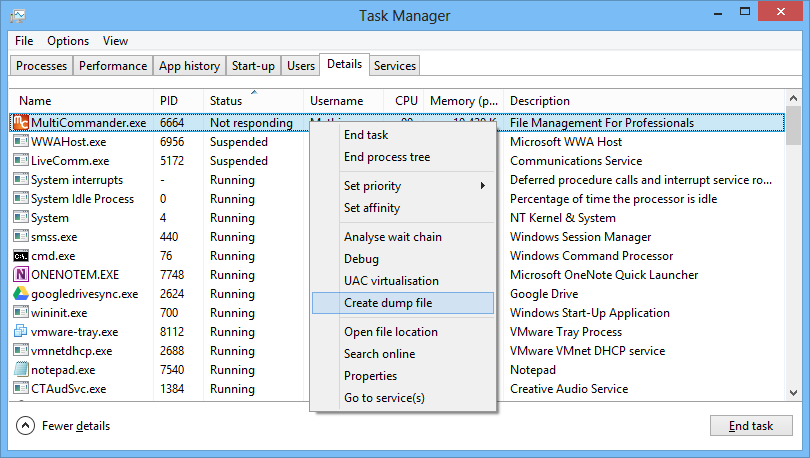
Task: Click 'Windows Command Processor' description
Action: 591,256
